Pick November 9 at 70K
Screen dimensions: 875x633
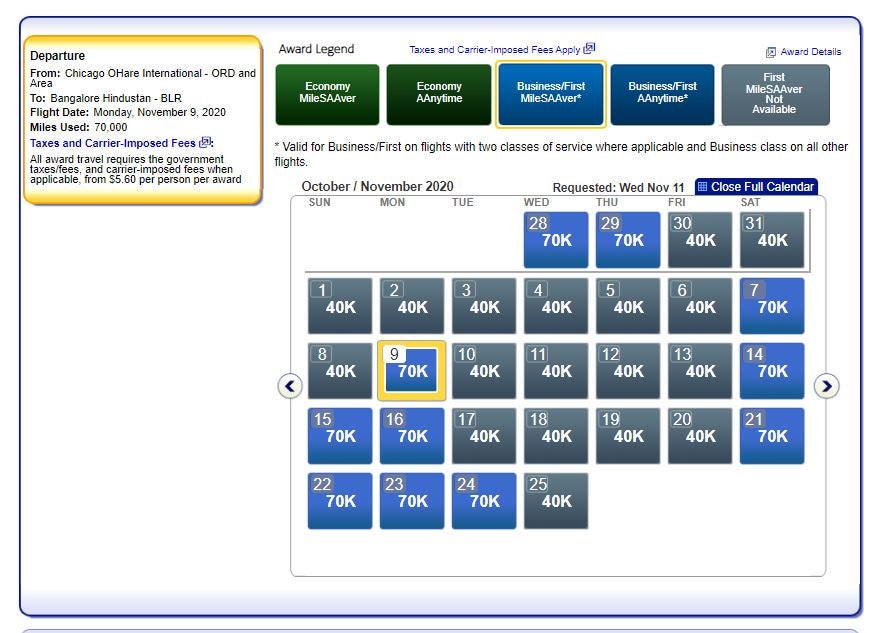412,370
